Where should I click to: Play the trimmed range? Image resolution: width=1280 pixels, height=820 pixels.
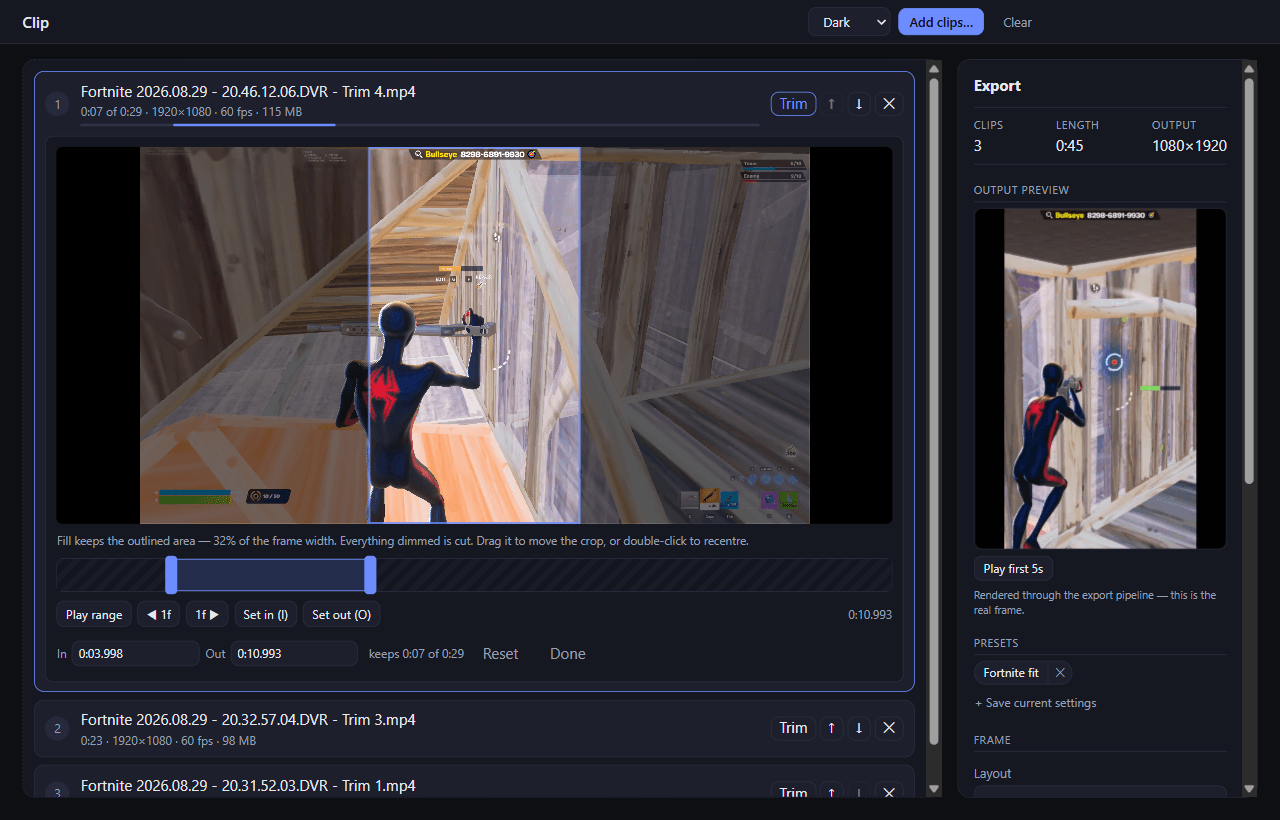pos(94,615)
